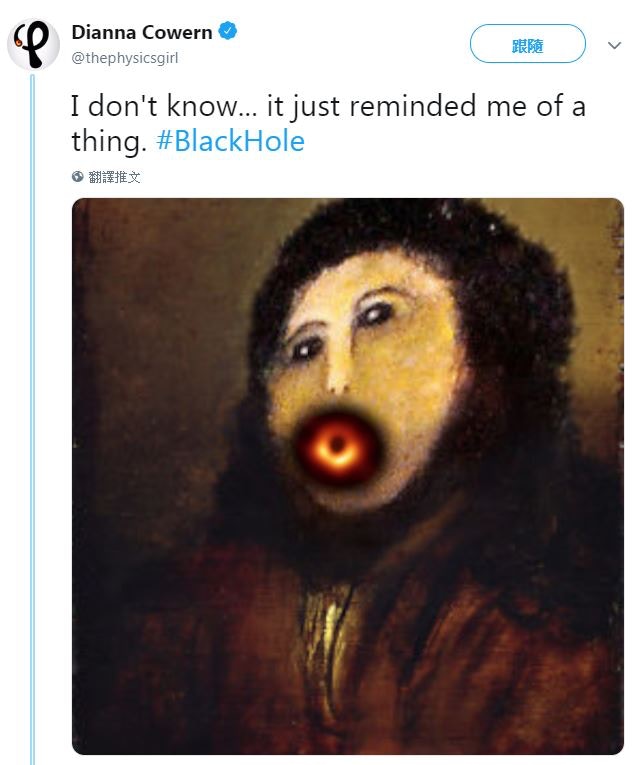
Task: Select the Dianna Cowern display name
Action: coord(142,33)
